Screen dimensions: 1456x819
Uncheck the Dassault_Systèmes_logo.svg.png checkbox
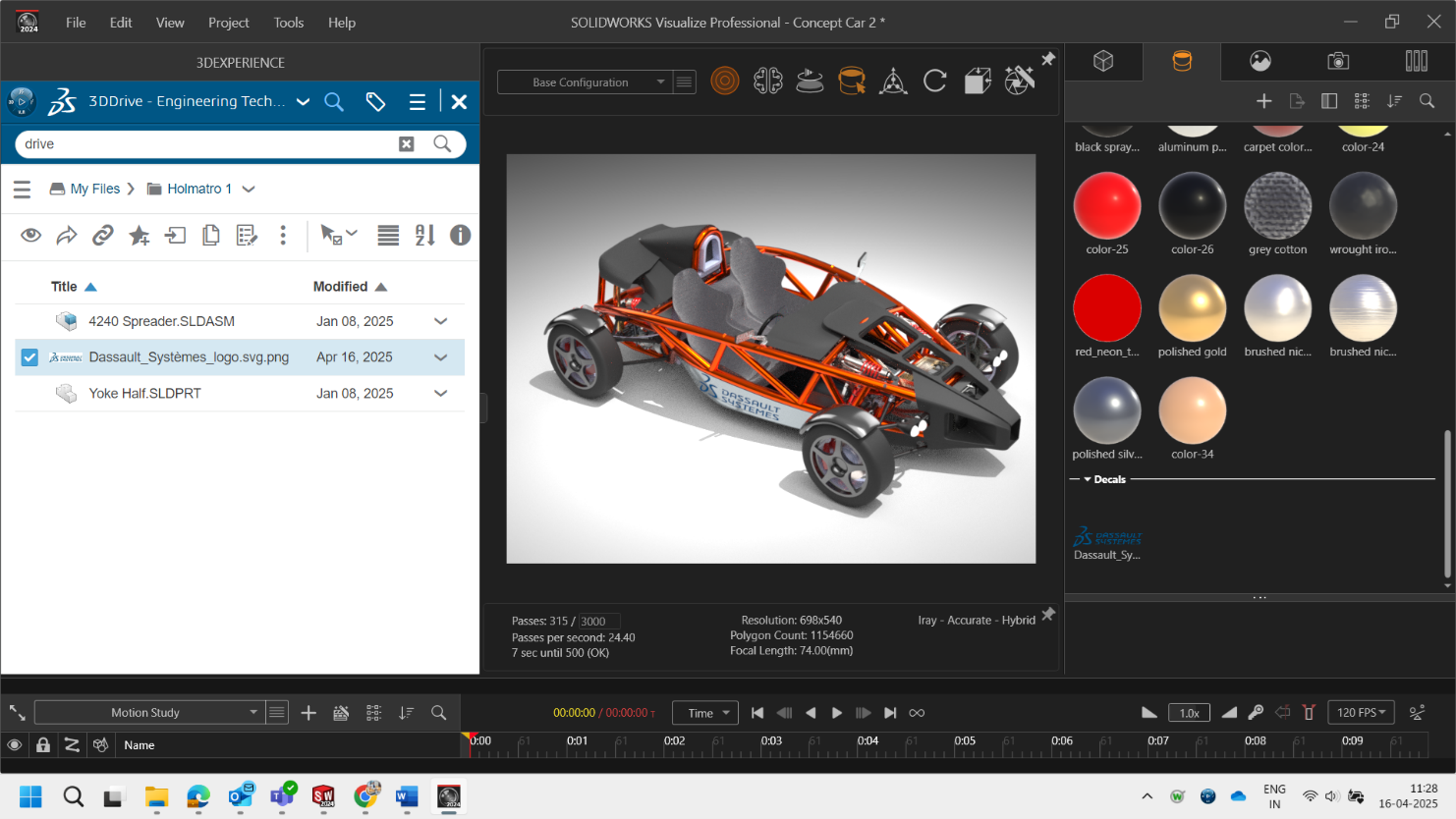tap(29, 357)
